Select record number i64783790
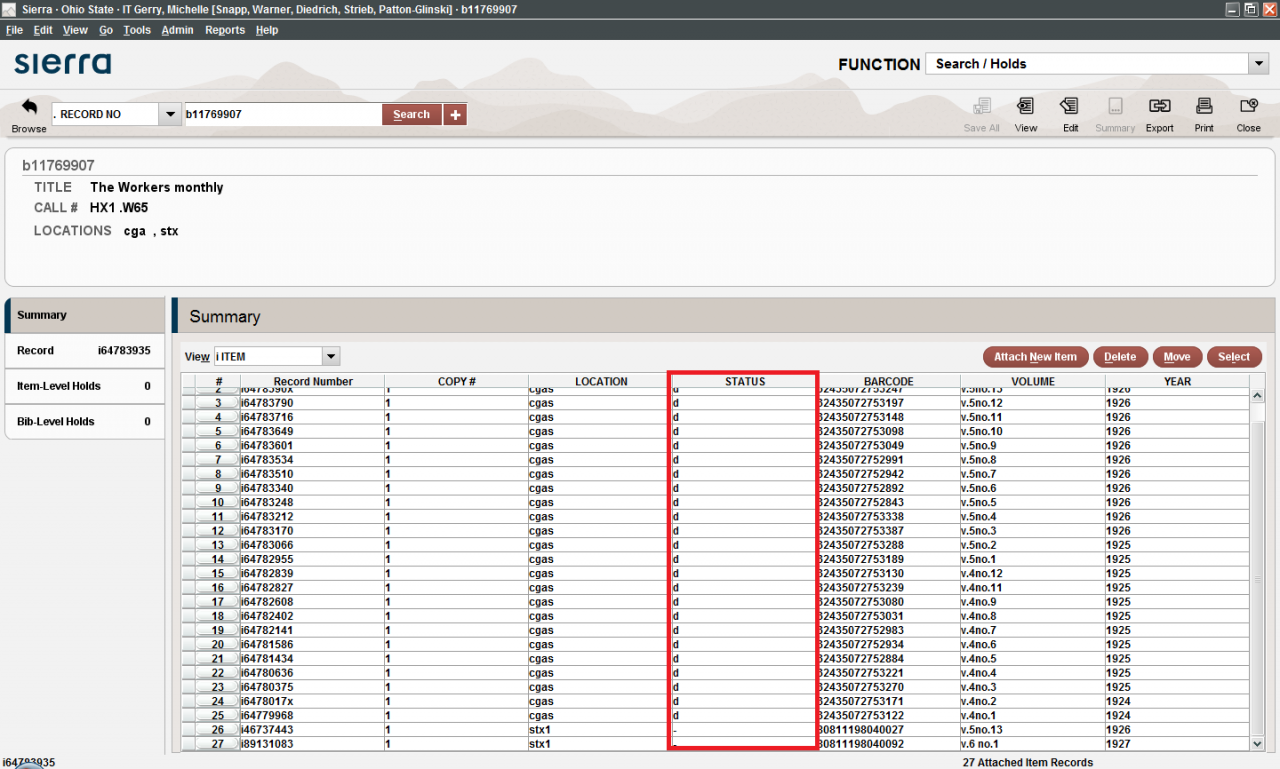Screen dimensions: 1280x769 tap(266, 403)
